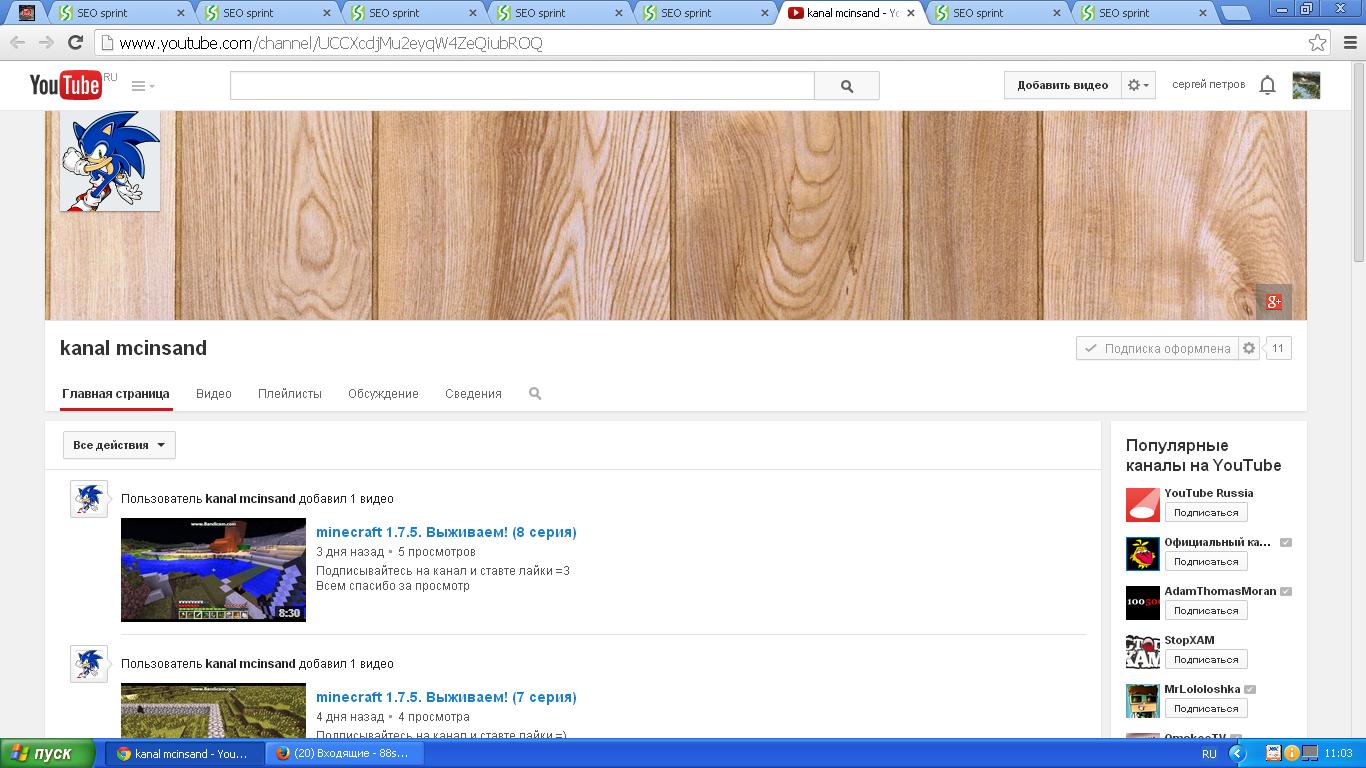Click the Официальный ка... channel icon
This screenshot has width=1366, height=768.
[1143, 554]
